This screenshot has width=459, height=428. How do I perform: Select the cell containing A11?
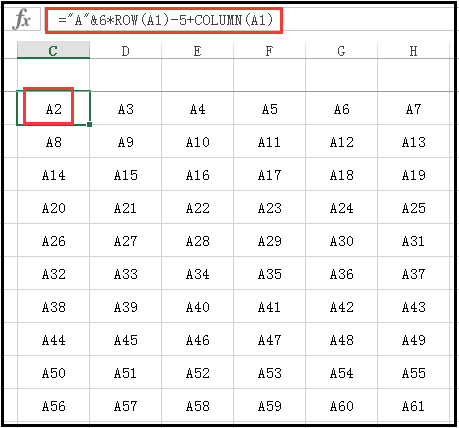[x=269, y=141]
